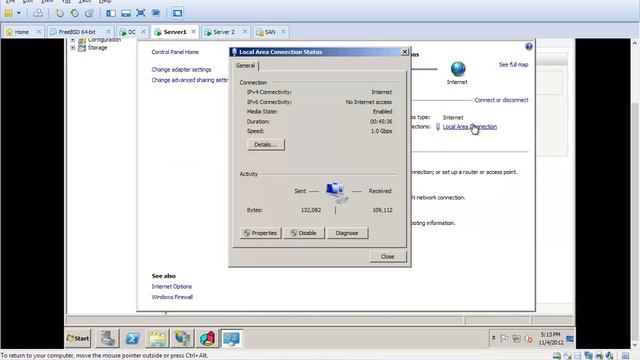The width and height of the screenshot is (640, 360).
Task: Select the General tab in status dialog
Action: point(245,66)
